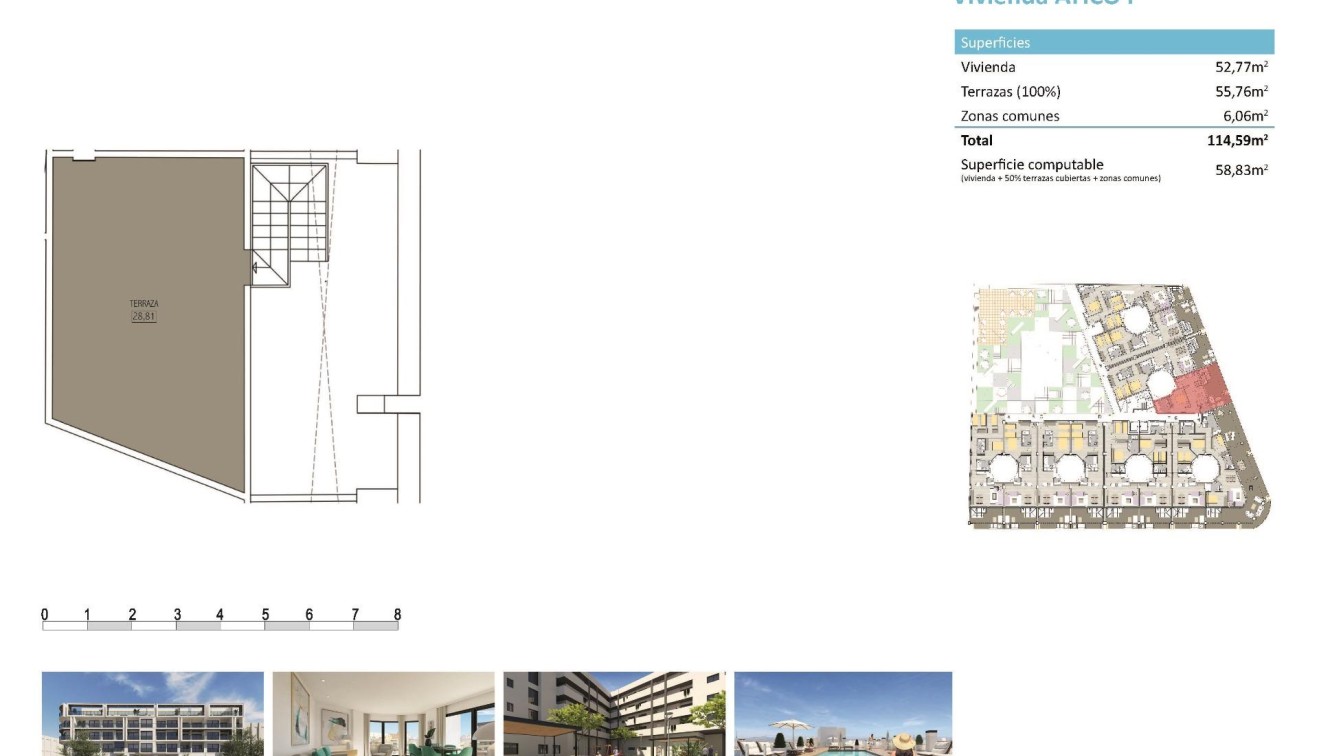1319x756 pixels.
Task: Click the 4 mark on the scale bar
Action: (220, 614)
